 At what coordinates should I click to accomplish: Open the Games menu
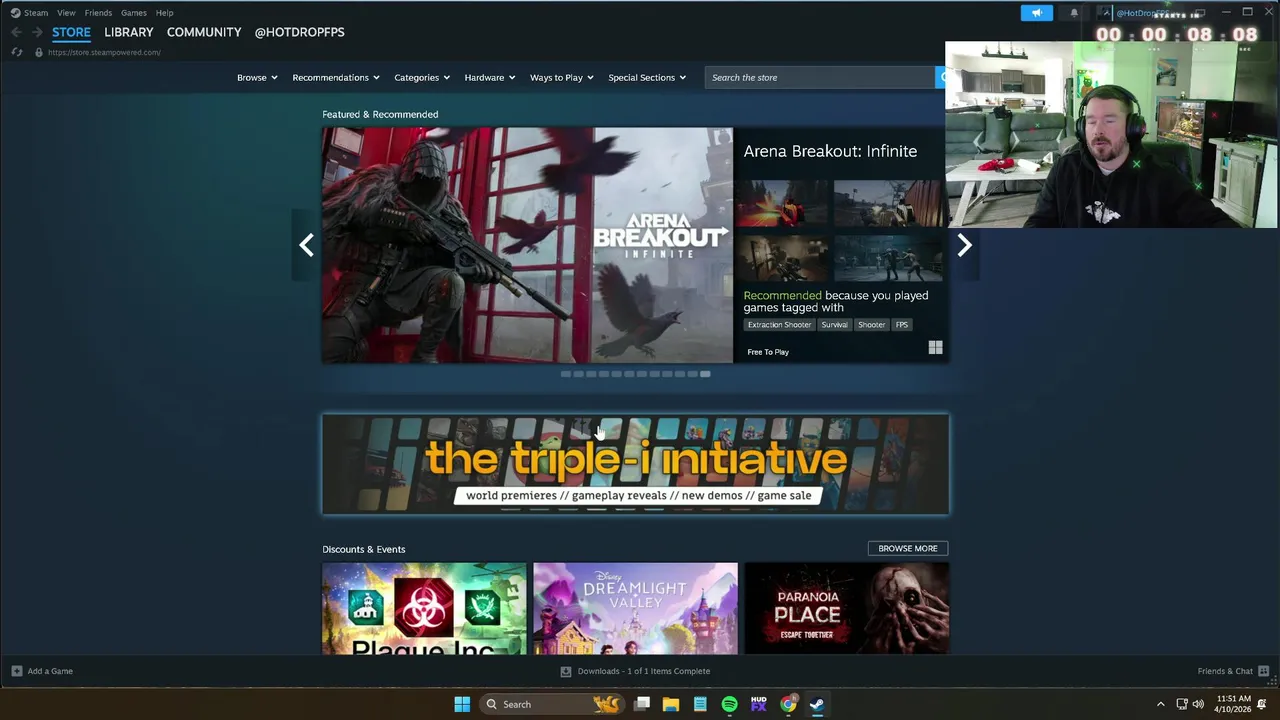[133, 13]
